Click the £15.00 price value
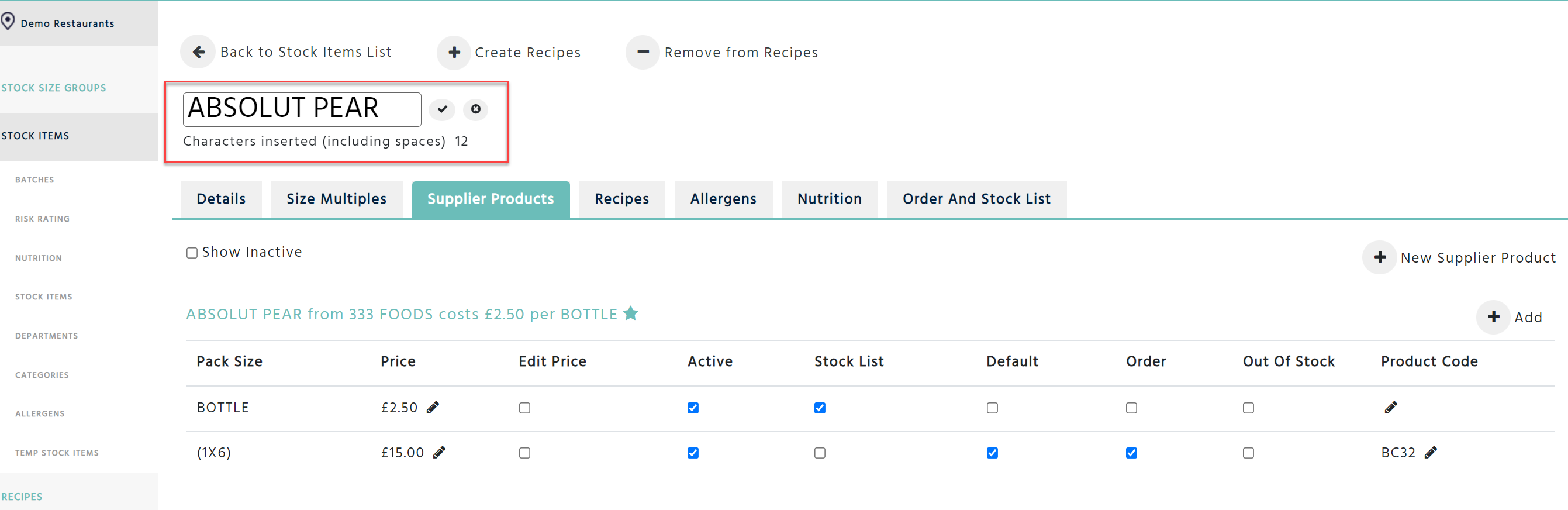This screenshot has width=1568, height=510. pos(402,453)
